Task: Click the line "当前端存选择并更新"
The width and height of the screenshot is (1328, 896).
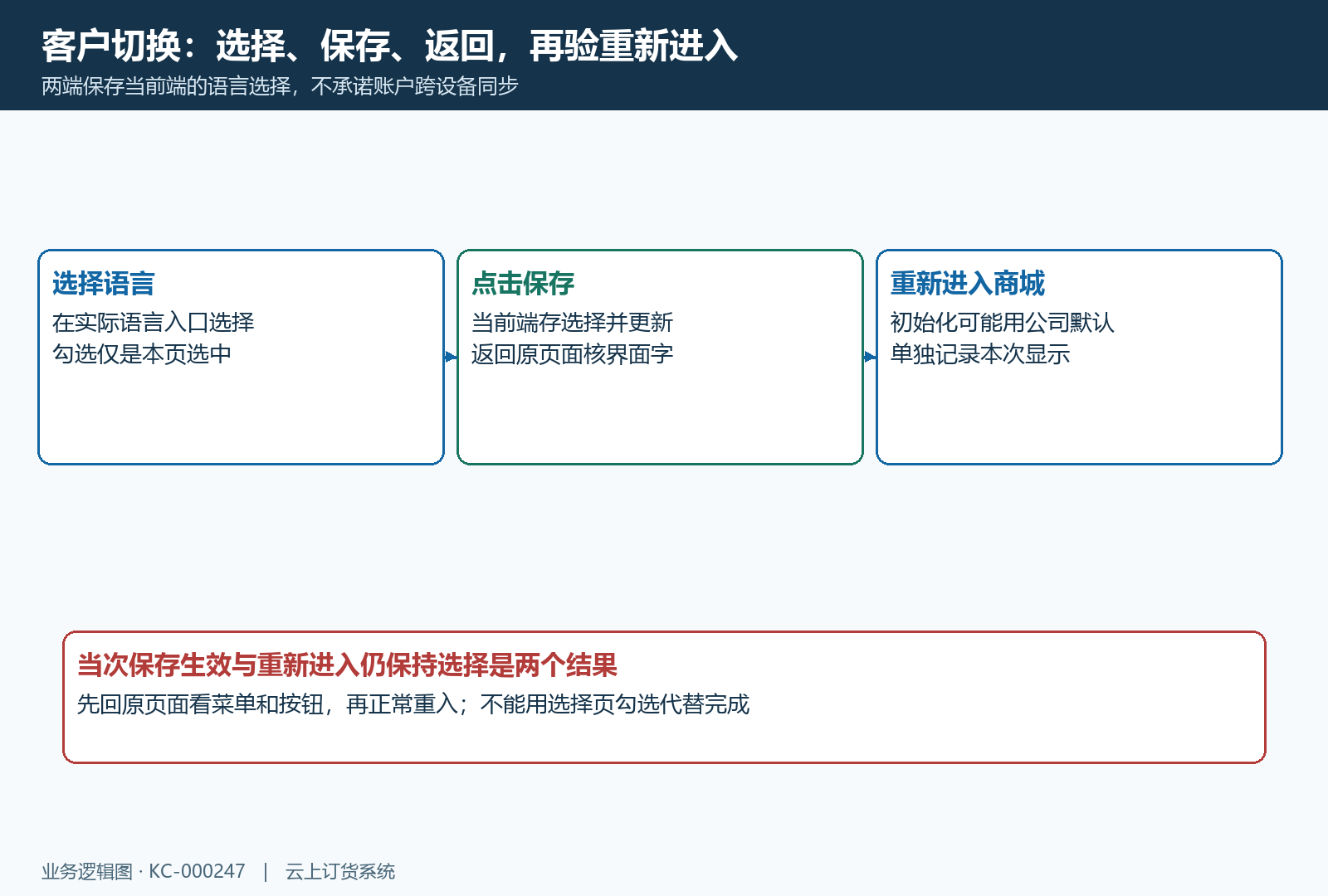Action: click(572, 322)
